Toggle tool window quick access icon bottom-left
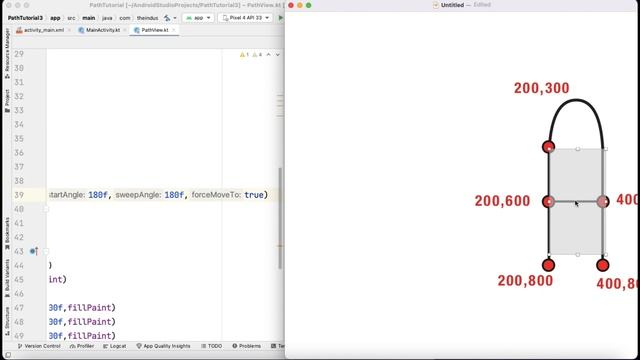This screenshot has width=640, height=360. [x=8, y=355]
